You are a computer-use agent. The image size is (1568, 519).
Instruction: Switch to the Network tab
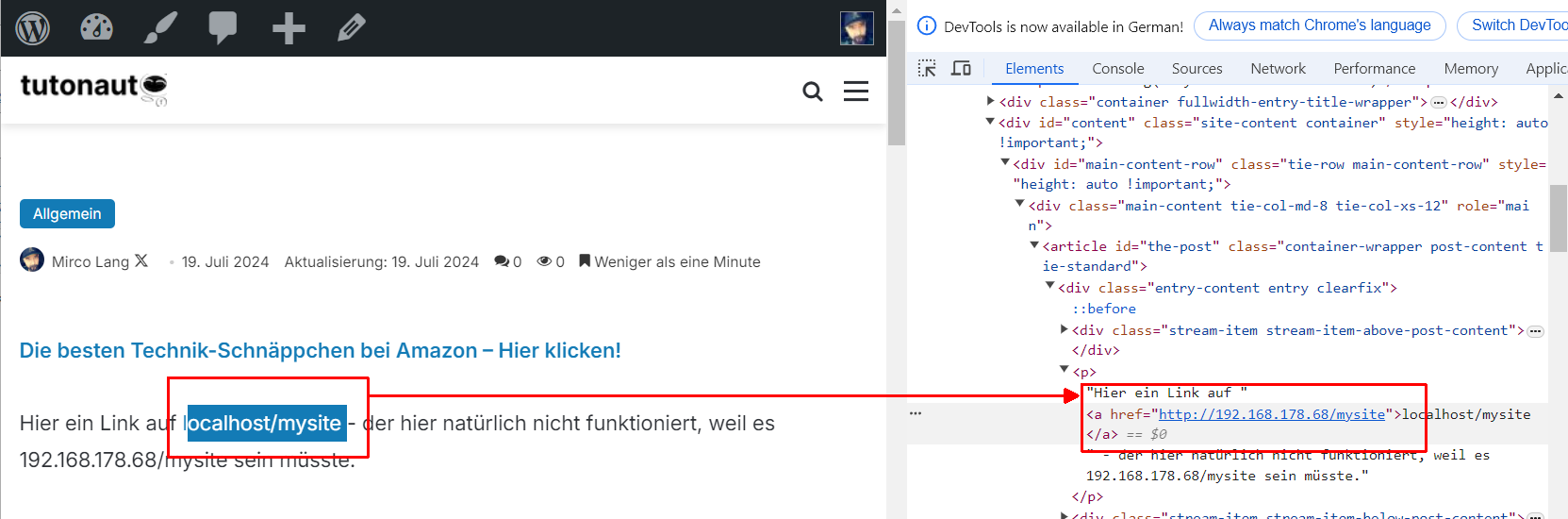pos(1279,69)
